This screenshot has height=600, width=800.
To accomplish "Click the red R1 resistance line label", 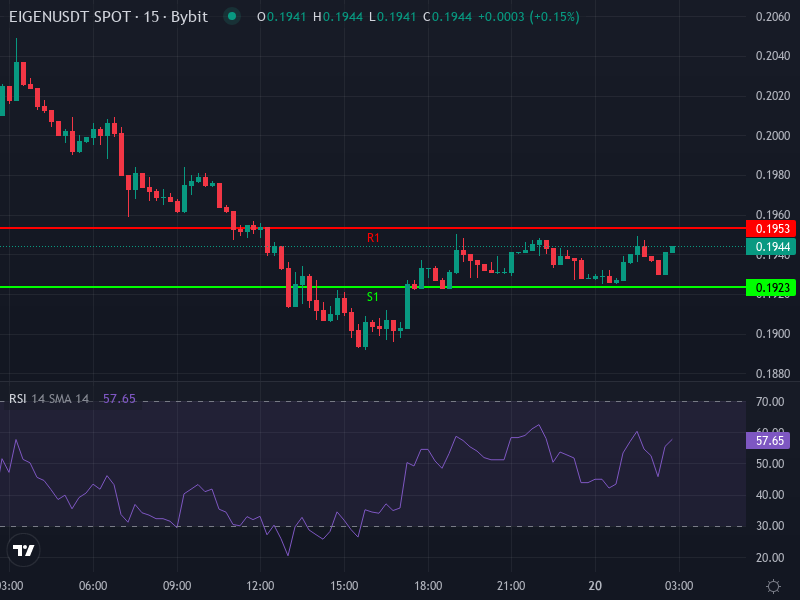I will [x=373, y=239].
